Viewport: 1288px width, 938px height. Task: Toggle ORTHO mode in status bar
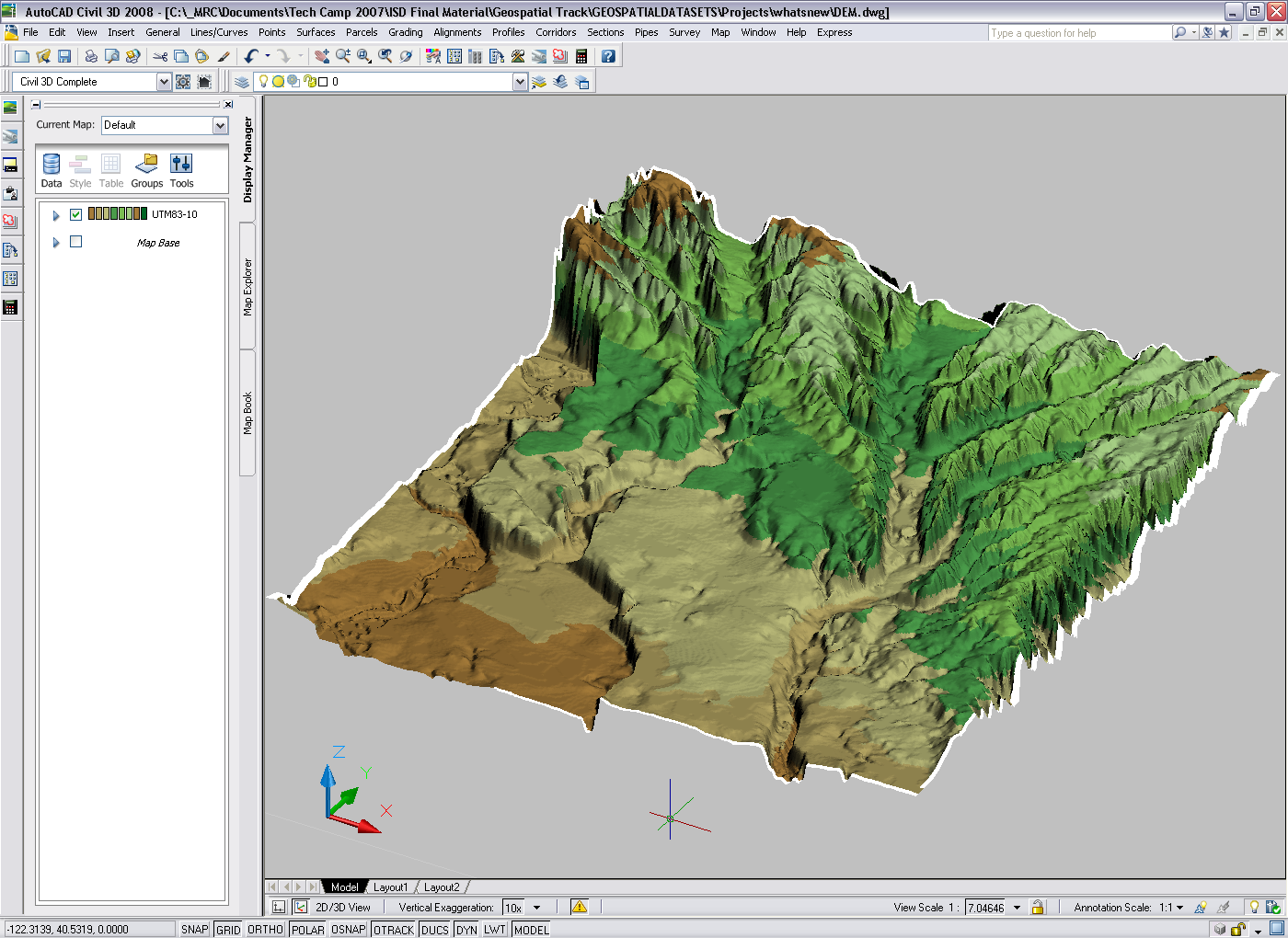(x=265, y=930)
